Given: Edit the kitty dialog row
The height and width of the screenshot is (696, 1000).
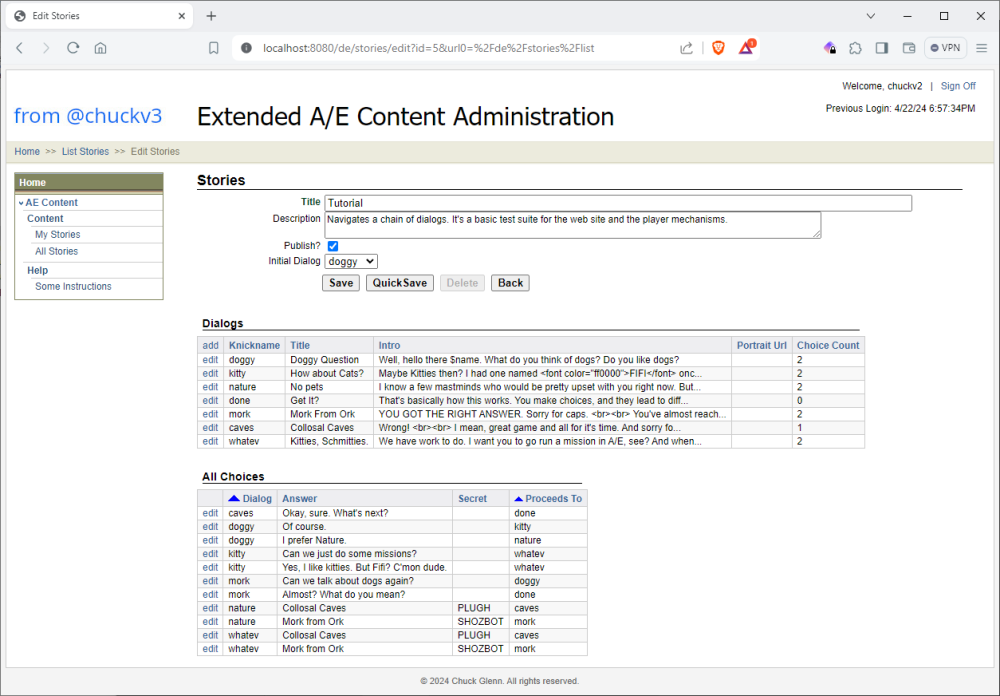Looking at the screenshot, I should [x=210, y=373].
